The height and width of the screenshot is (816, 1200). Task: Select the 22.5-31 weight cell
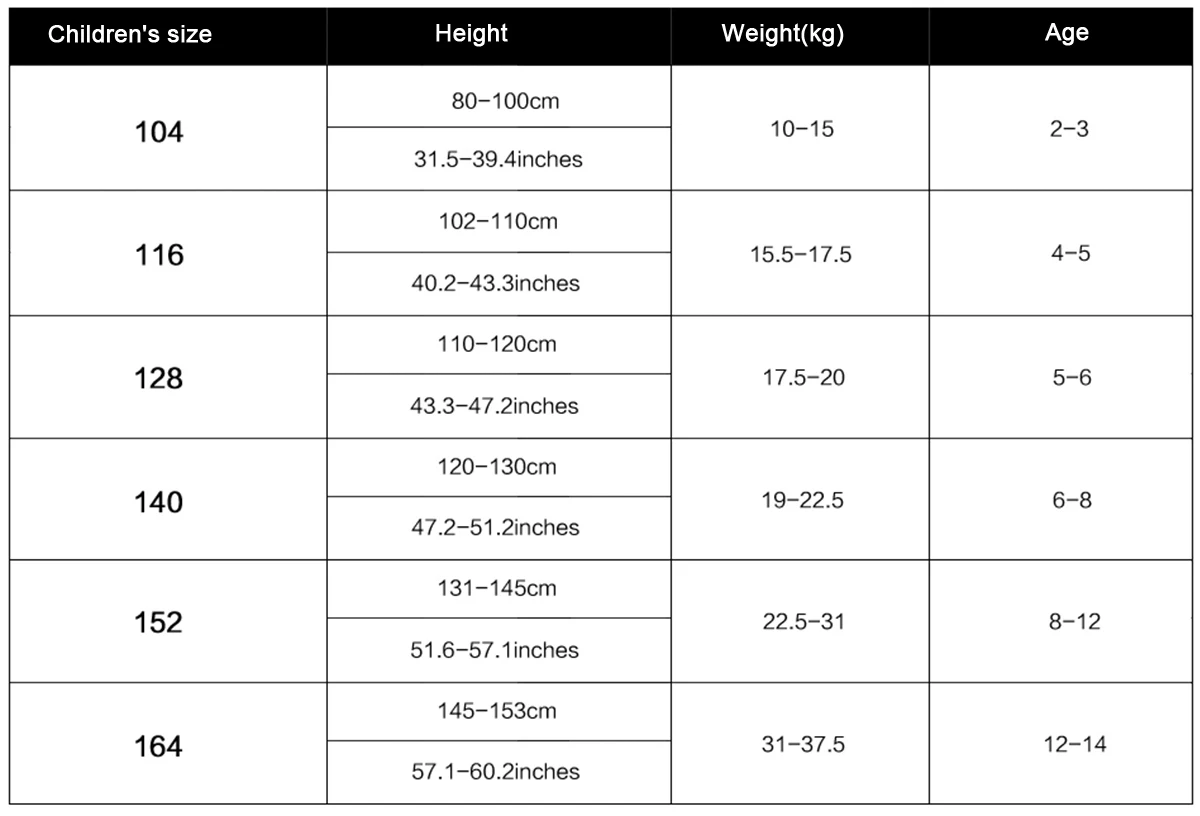(x=803, y=621)
